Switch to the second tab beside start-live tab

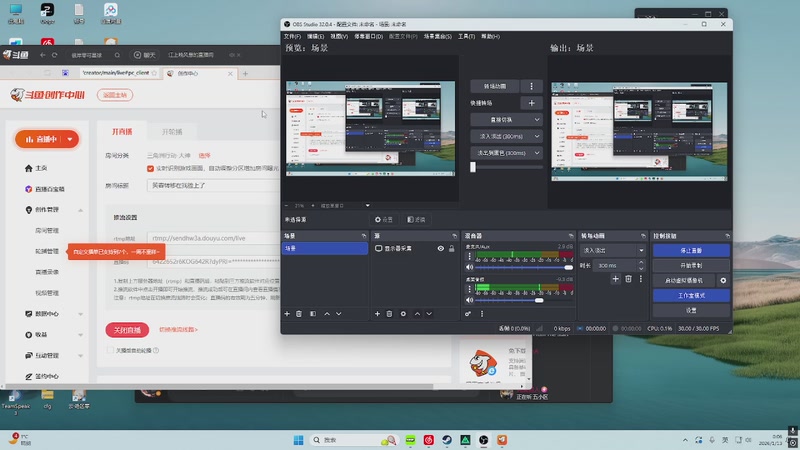(x=172, y=132)
